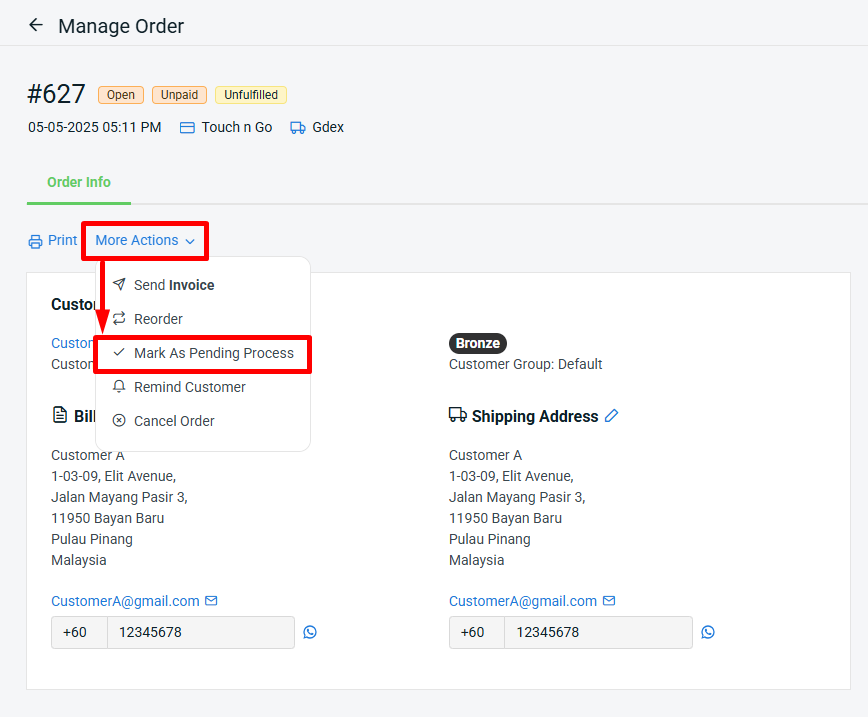Click the Print link with printer icon

53,241
